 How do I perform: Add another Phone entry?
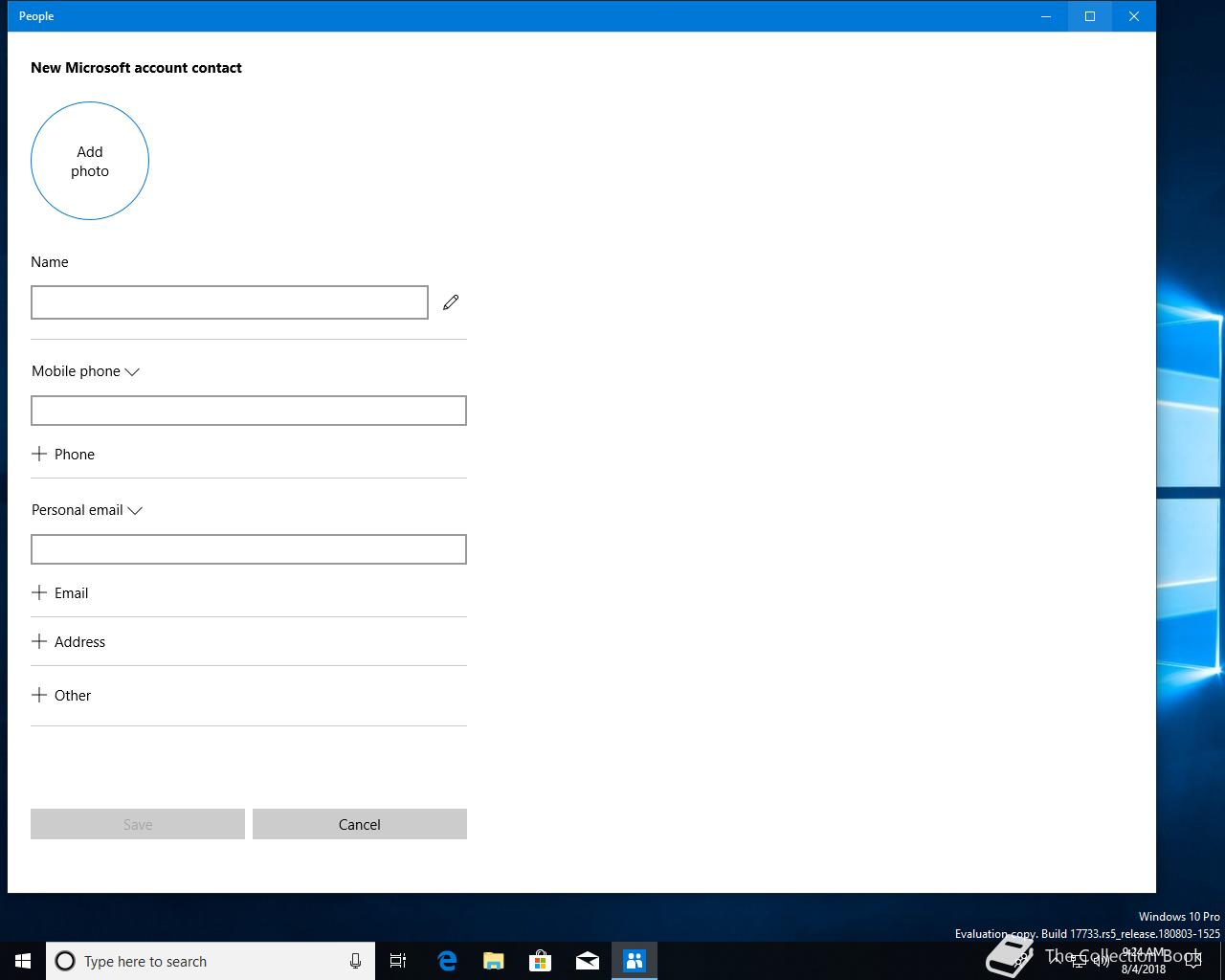click(x=63, y=455)
